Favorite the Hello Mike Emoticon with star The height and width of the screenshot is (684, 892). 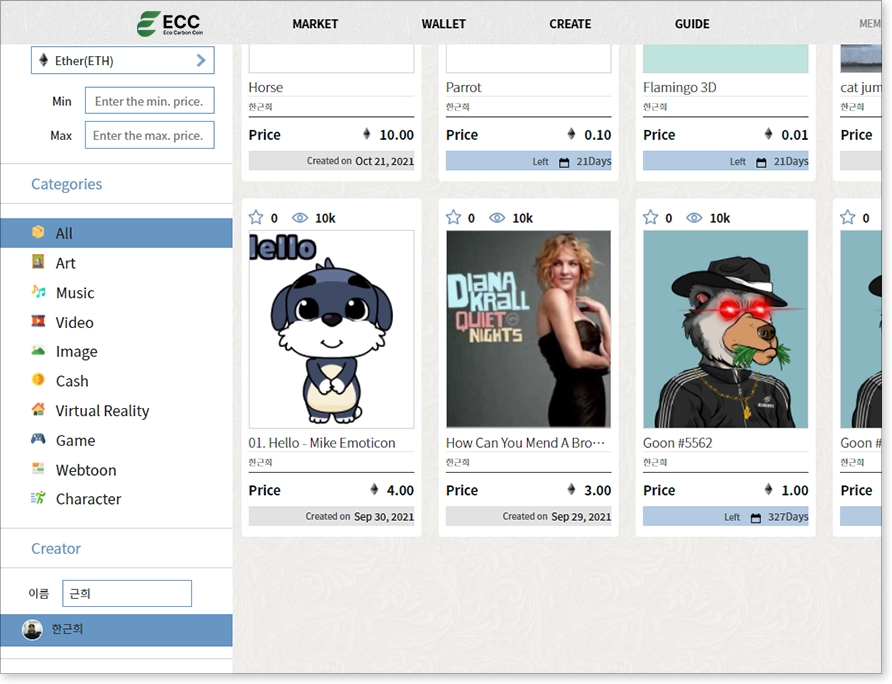click(x=256, y=217)
